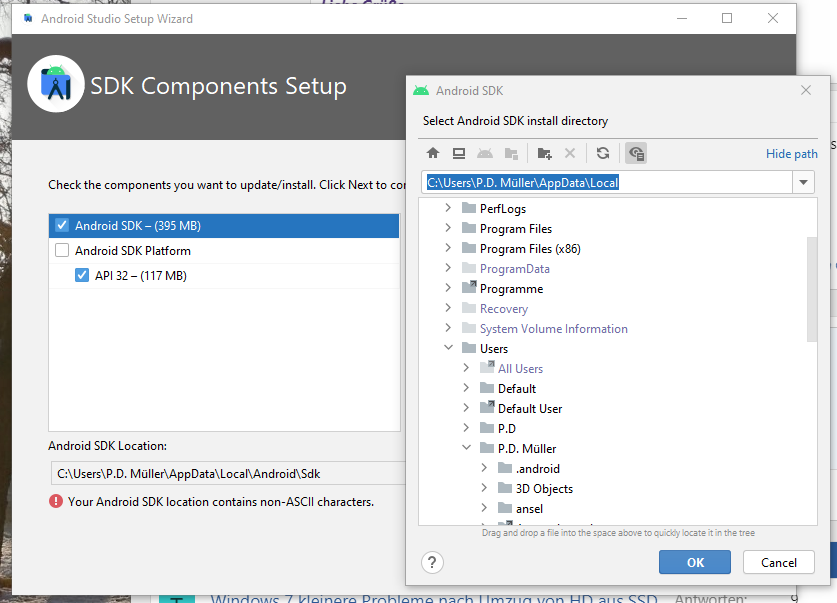Expand the ProgramData node
Screen dimensions: 837x603
(x=448, y=268)
